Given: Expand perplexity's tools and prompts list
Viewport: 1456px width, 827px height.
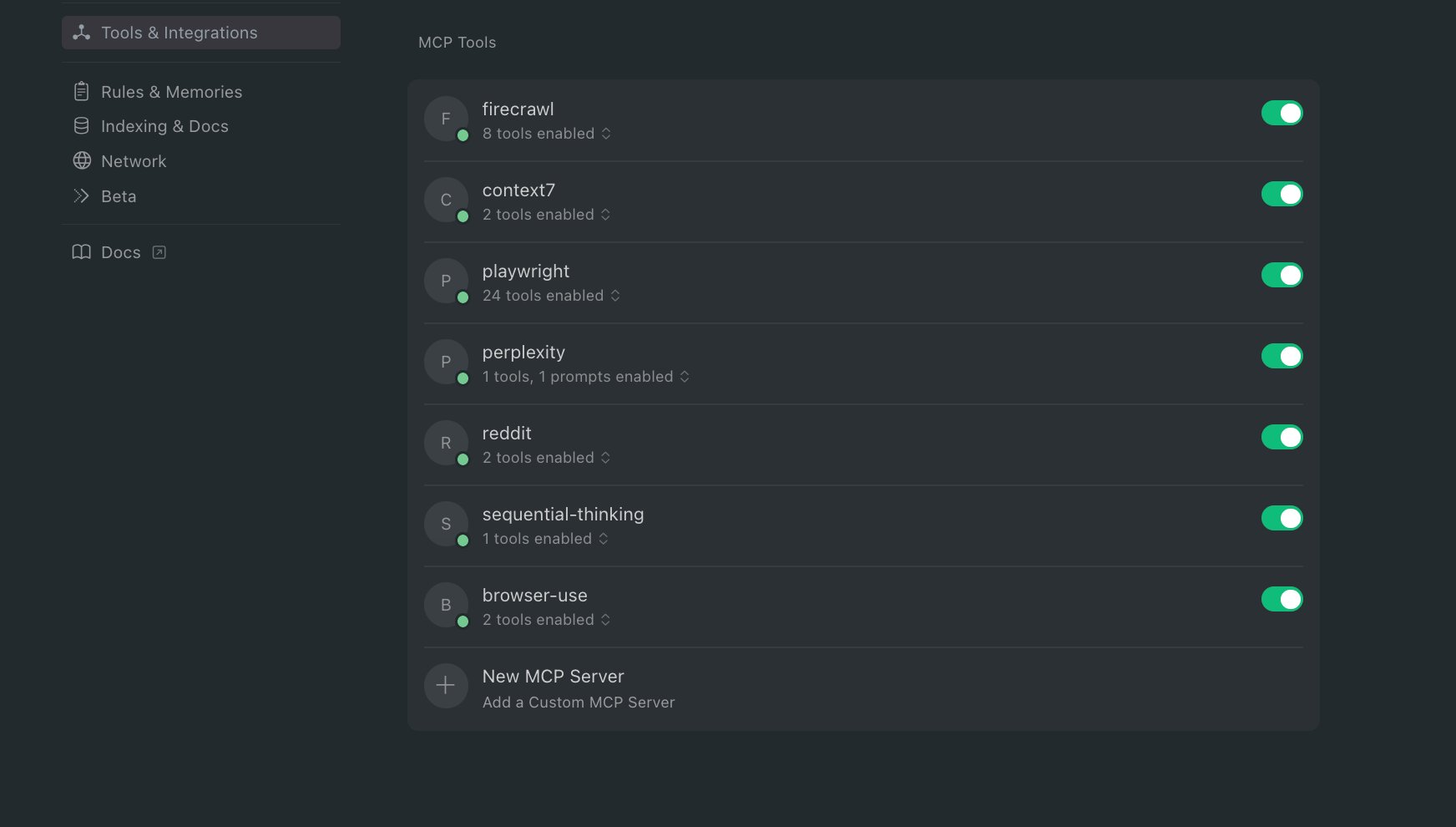Looking at the screenshot, I should (586, 377).
